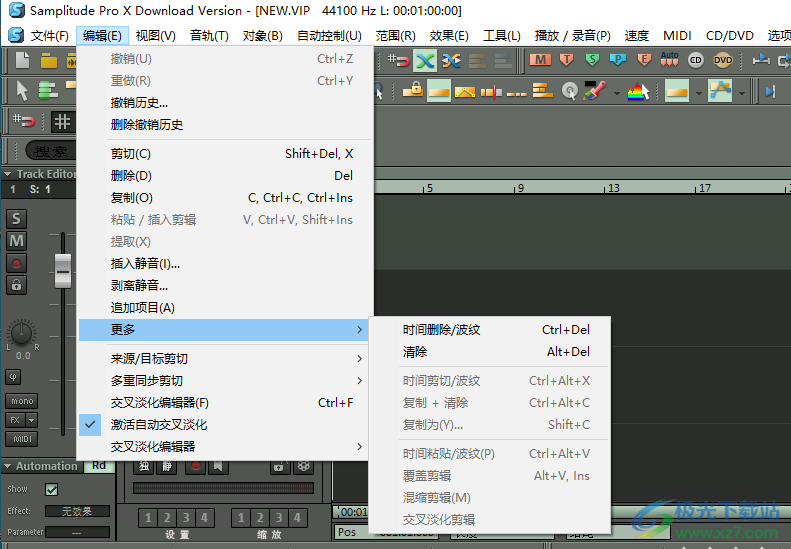Toggle the highlighted orange object mode icon
Screen dimensions: 791x549
[438, 91]
